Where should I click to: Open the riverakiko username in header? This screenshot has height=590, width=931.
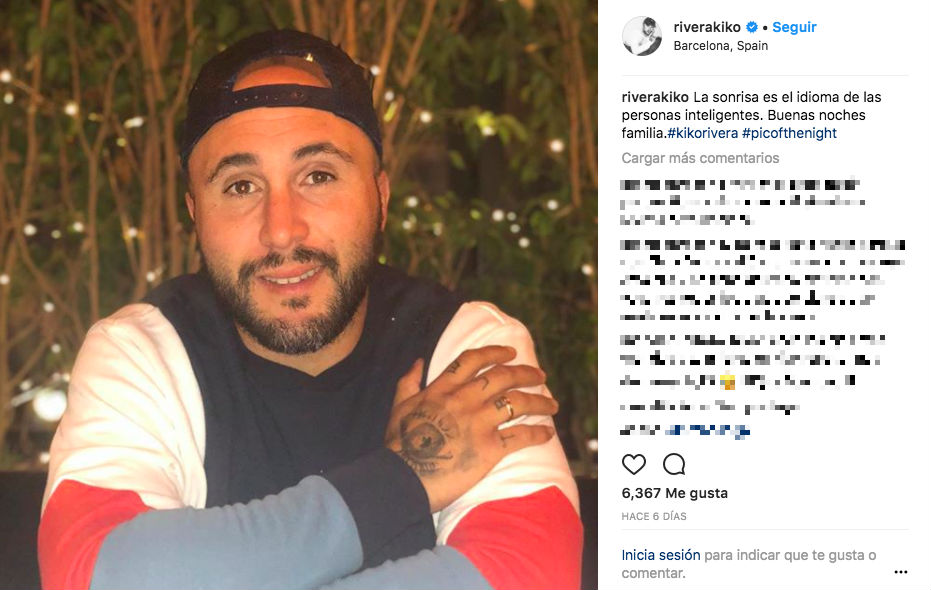[707, 27]
